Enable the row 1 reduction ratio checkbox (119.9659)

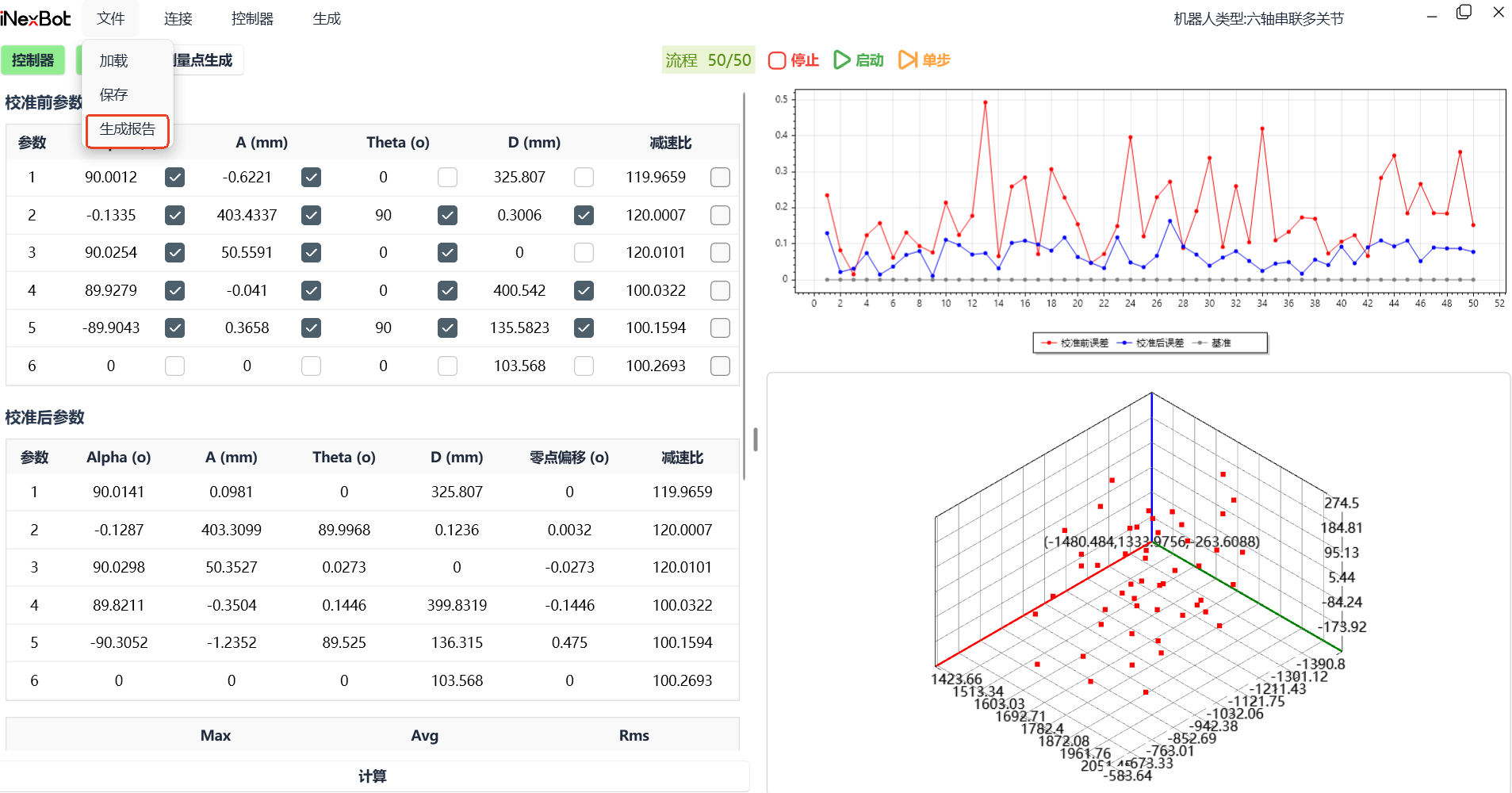coord(720,178)
